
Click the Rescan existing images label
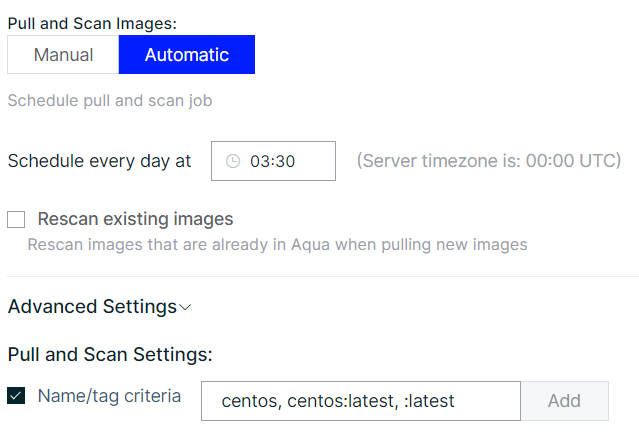(135, 219)
